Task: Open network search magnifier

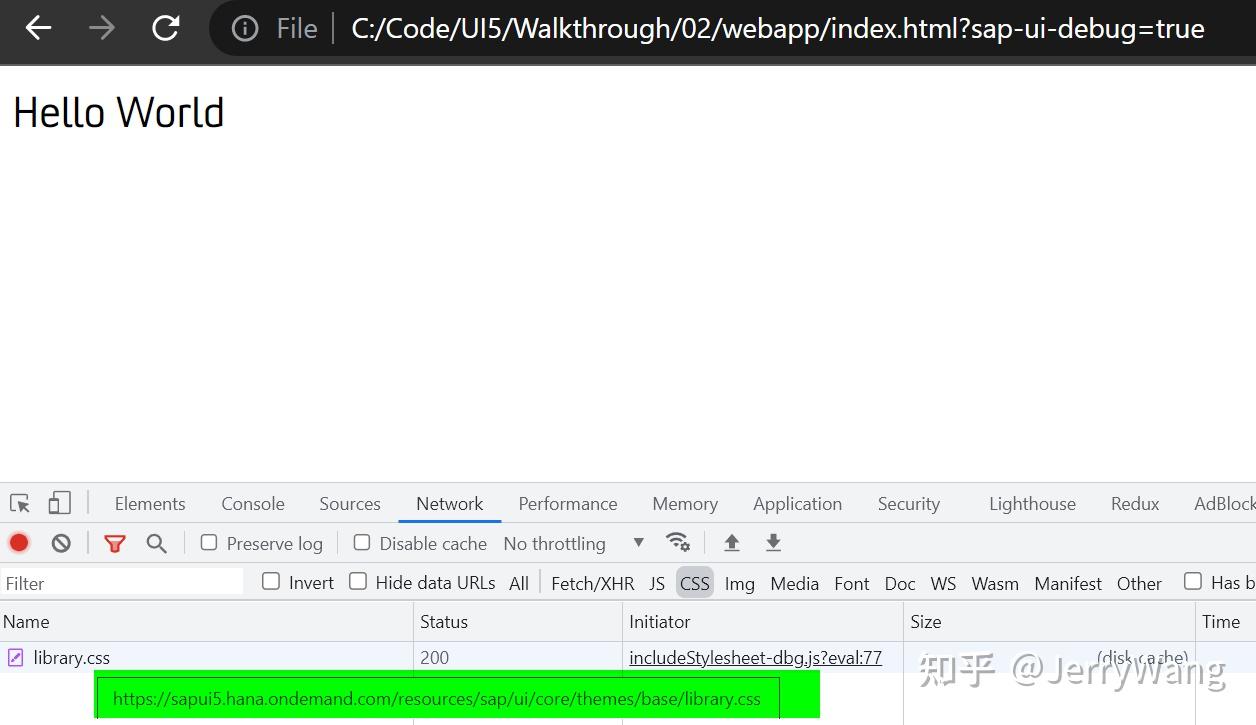Action: pyautogui.click(x=158, y=542)
